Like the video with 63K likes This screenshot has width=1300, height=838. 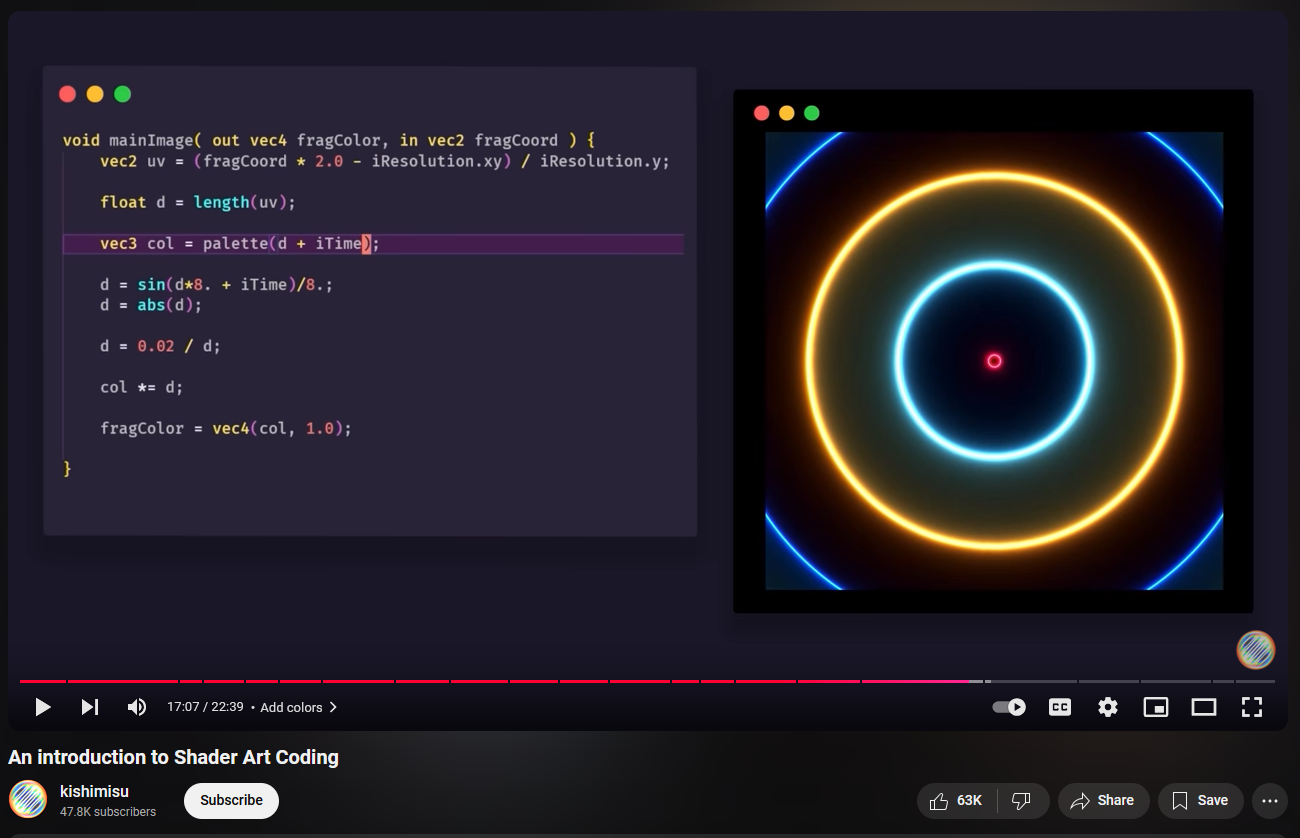click(x=955, y=801)
